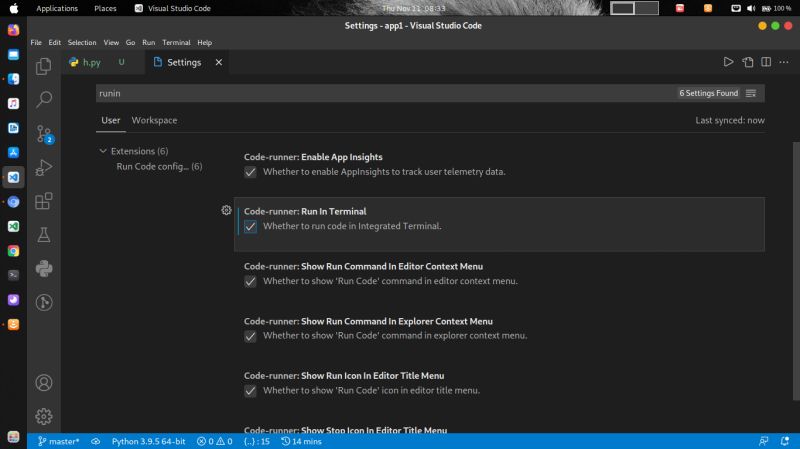Close the Settings tab
Viewport: 800px width, 449px height.
218,62
